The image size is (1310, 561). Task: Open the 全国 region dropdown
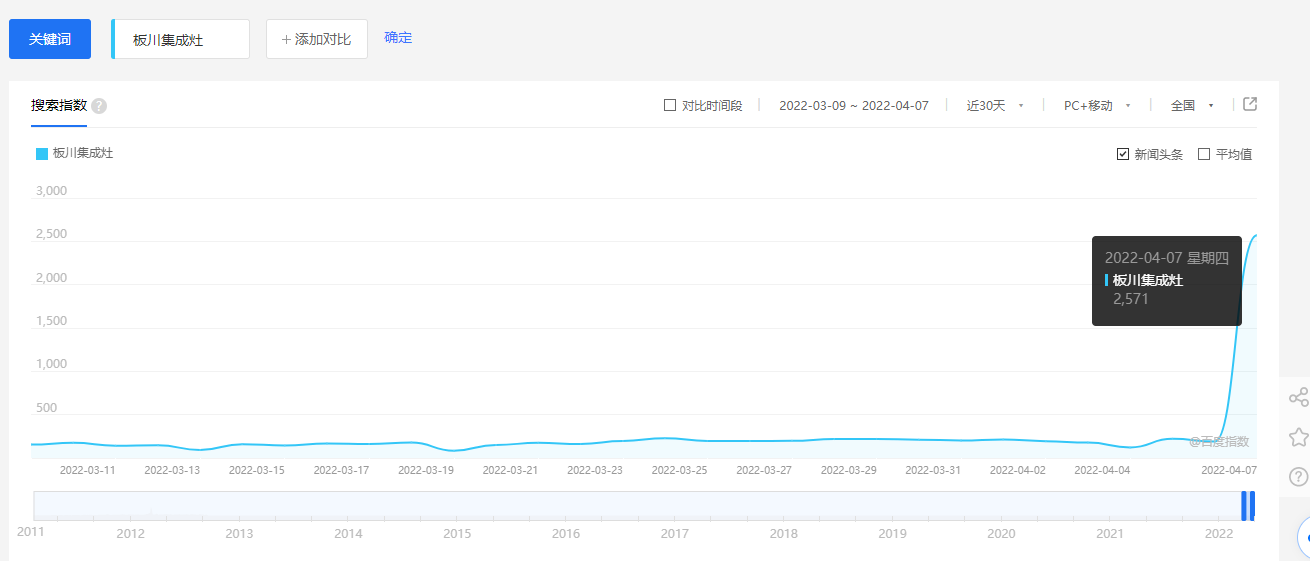(1191, 105)
